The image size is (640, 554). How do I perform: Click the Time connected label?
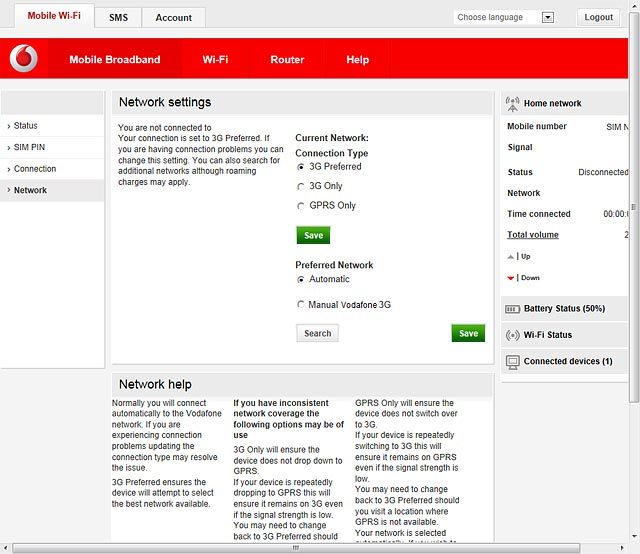point(539,214)
